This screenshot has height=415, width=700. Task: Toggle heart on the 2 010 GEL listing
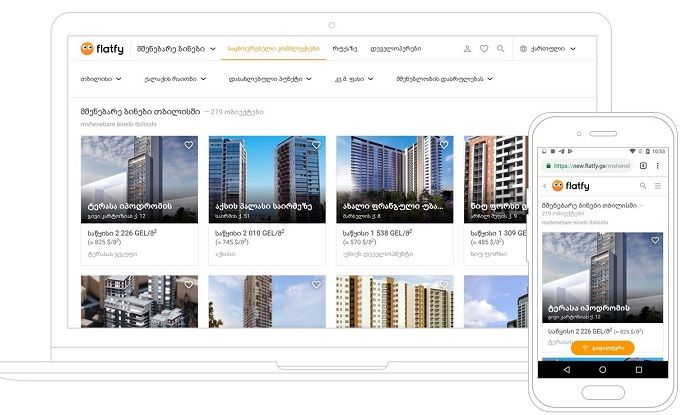pos(316,145)
